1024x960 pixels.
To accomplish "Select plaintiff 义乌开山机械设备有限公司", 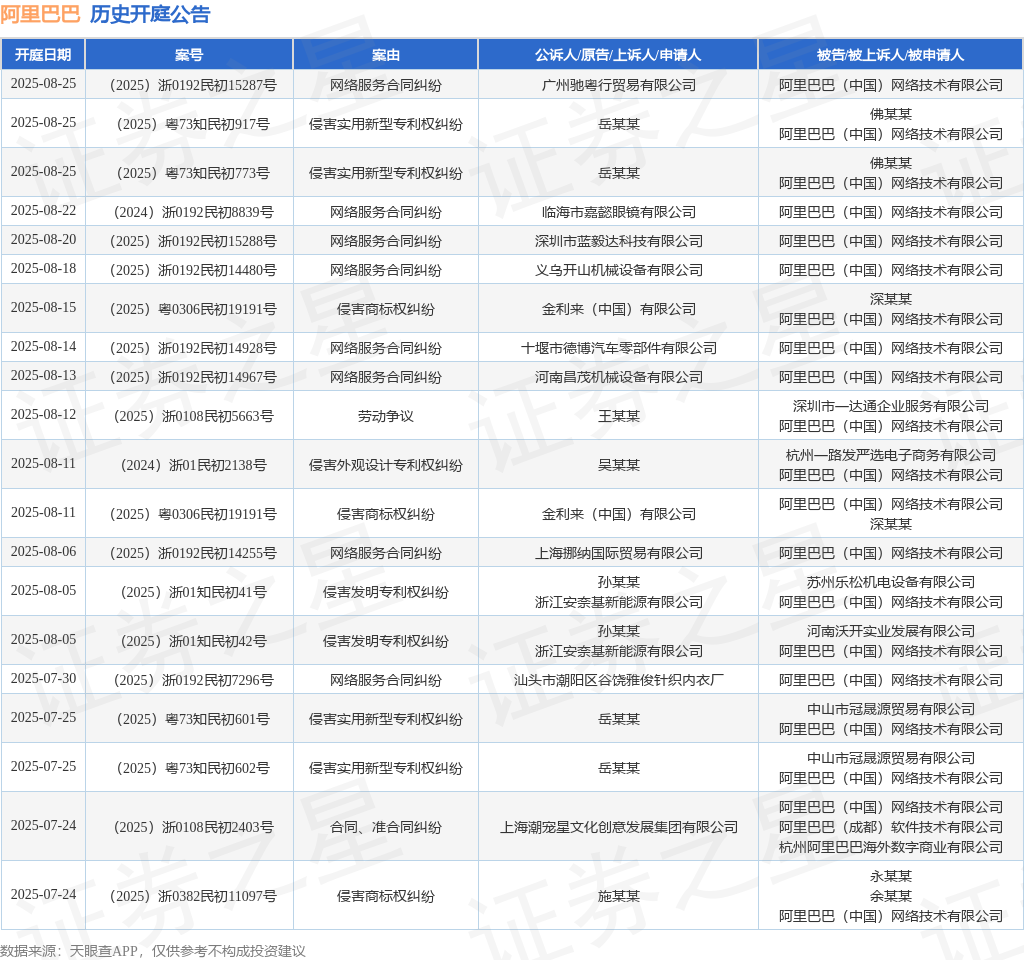I will pos(618,270).
